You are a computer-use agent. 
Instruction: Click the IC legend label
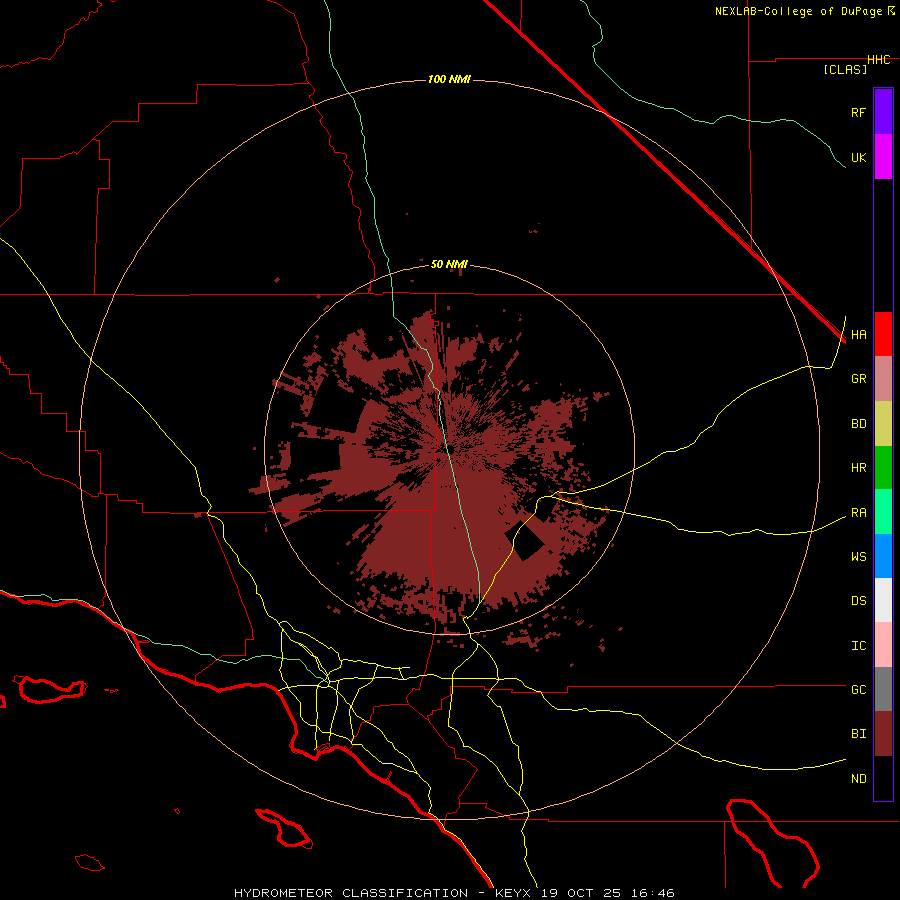[858, 646]
